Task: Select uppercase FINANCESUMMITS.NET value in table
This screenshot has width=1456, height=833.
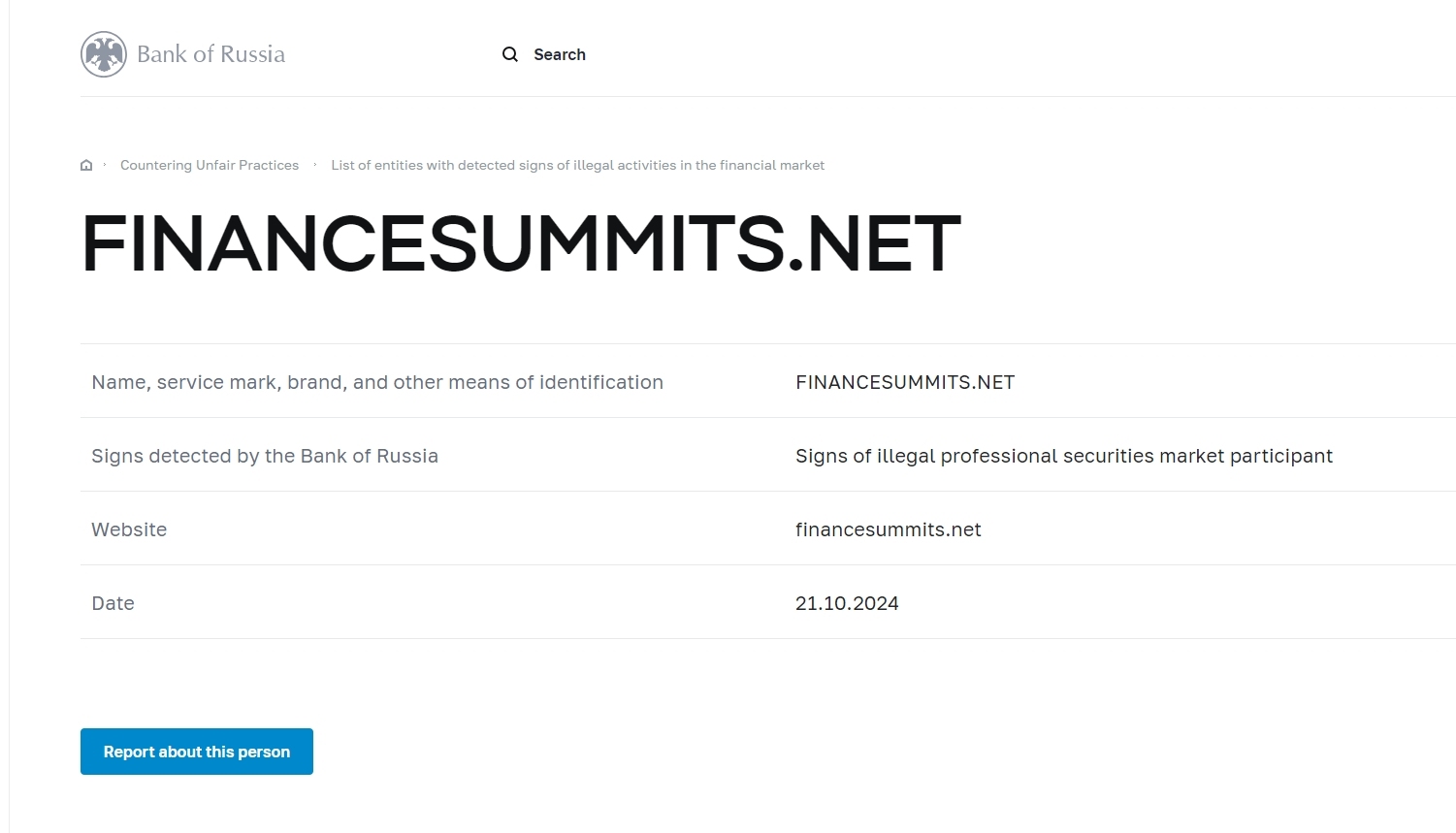Action: pos(905,382)
